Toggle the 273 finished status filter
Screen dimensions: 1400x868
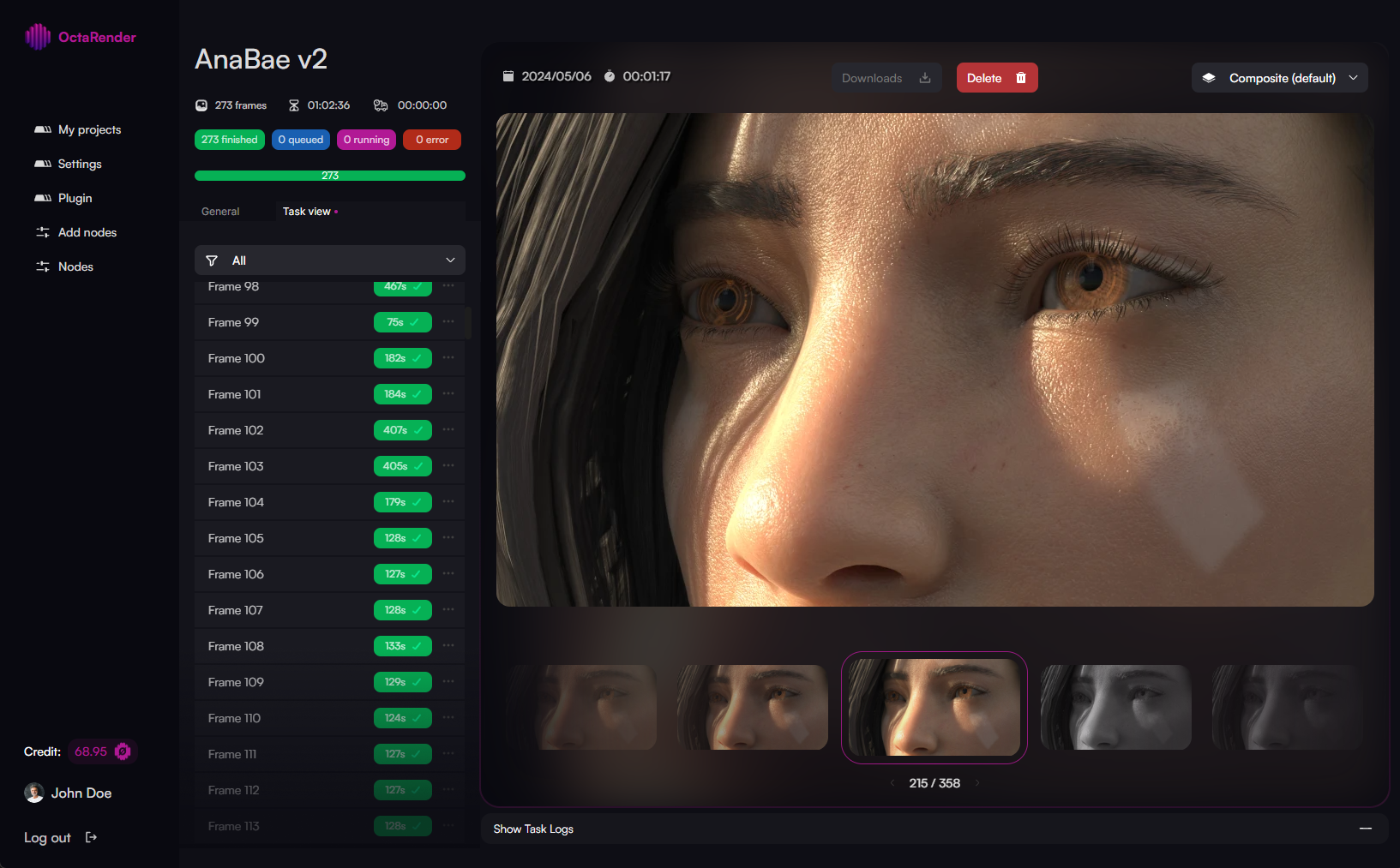click(x=229, y=140)
